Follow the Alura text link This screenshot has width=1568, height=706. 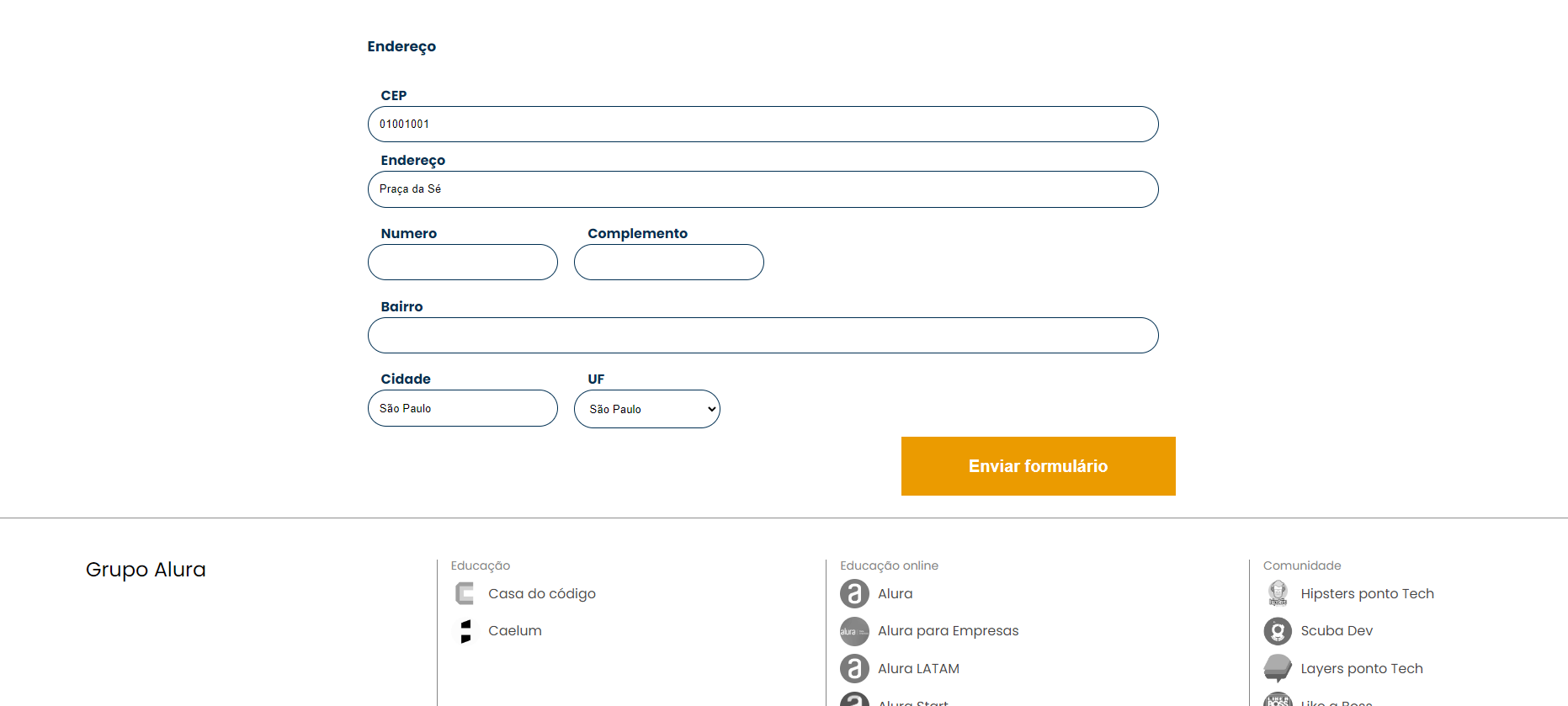[896, 594]
